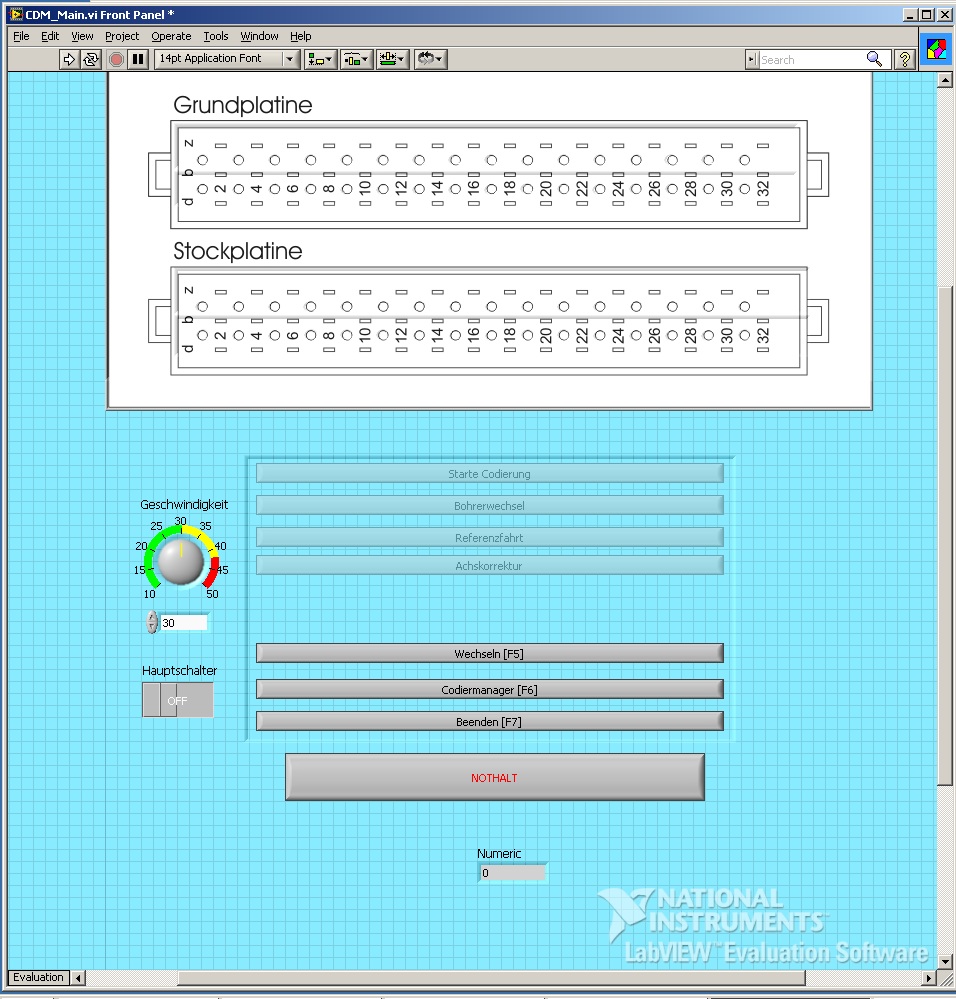Open the File menu
956x999 pixels.
[x=21, y=36]
